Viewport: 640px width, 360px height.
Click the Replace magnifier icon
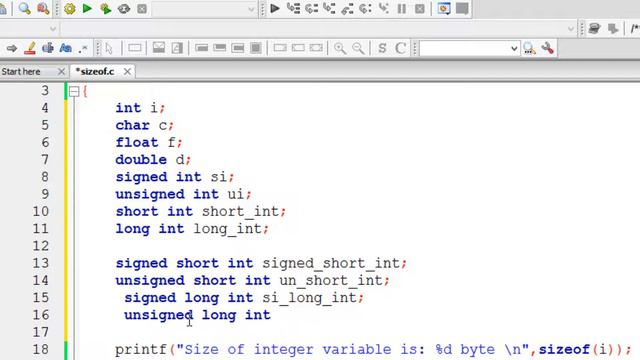tap(43, 9)
